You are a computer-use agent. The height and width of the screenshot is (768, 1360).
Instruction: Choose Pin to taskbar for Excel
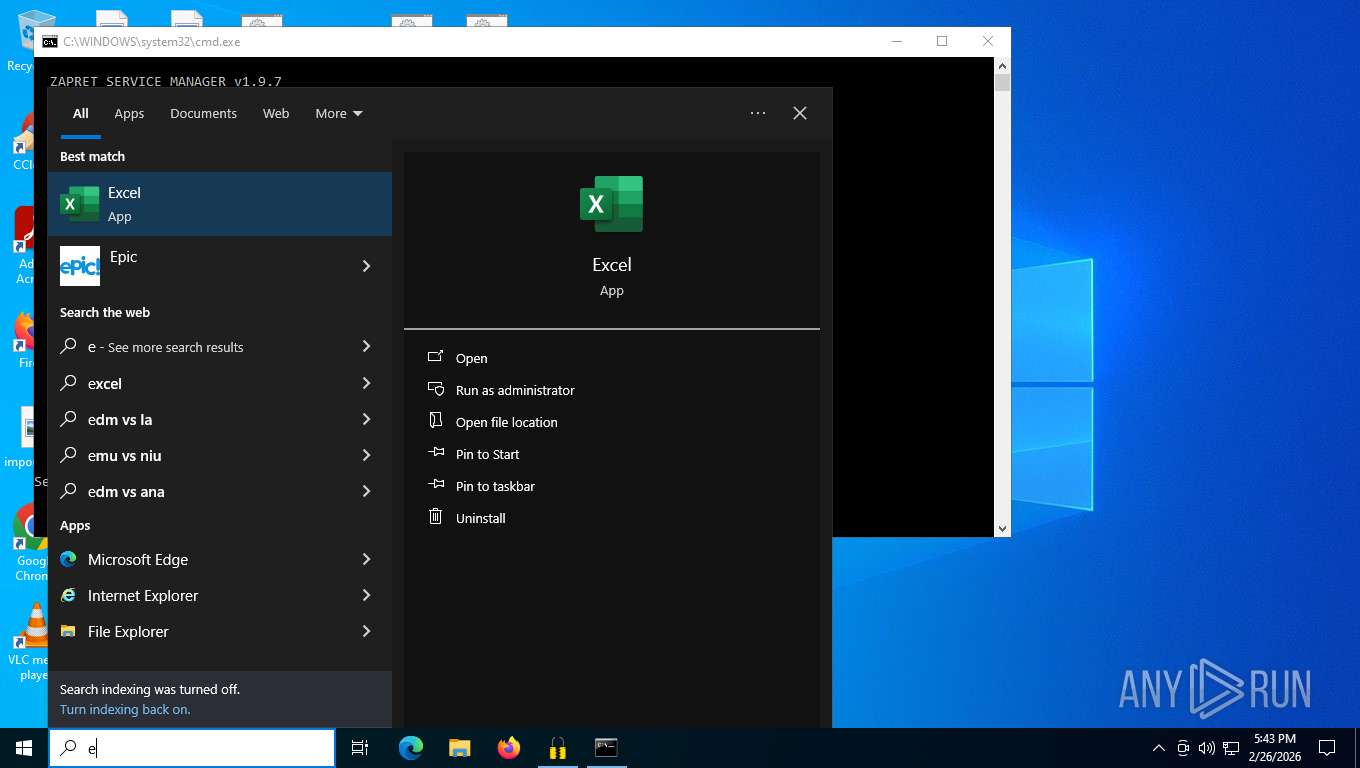point(495,486)
